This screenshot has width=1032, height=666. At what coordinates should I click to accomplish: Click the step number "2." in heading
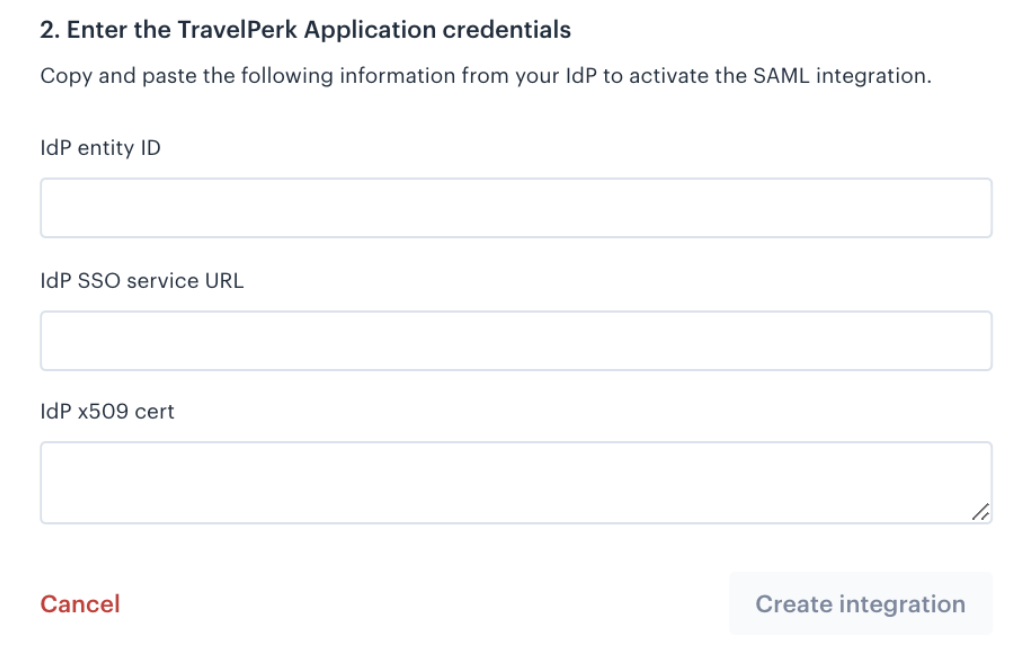coord(50,30)
